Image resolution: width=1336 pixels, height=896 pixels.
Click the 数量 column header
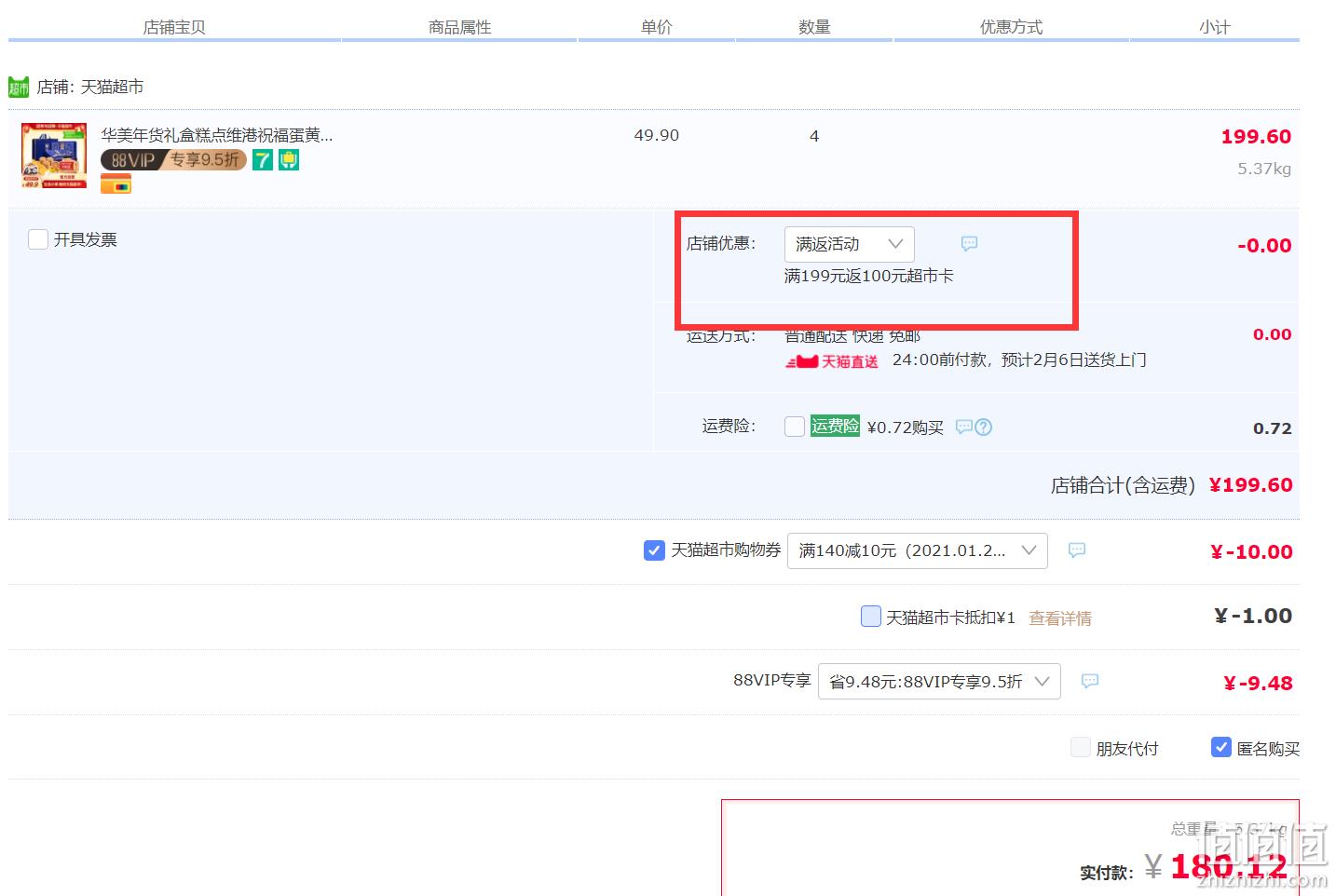point(814,27)
